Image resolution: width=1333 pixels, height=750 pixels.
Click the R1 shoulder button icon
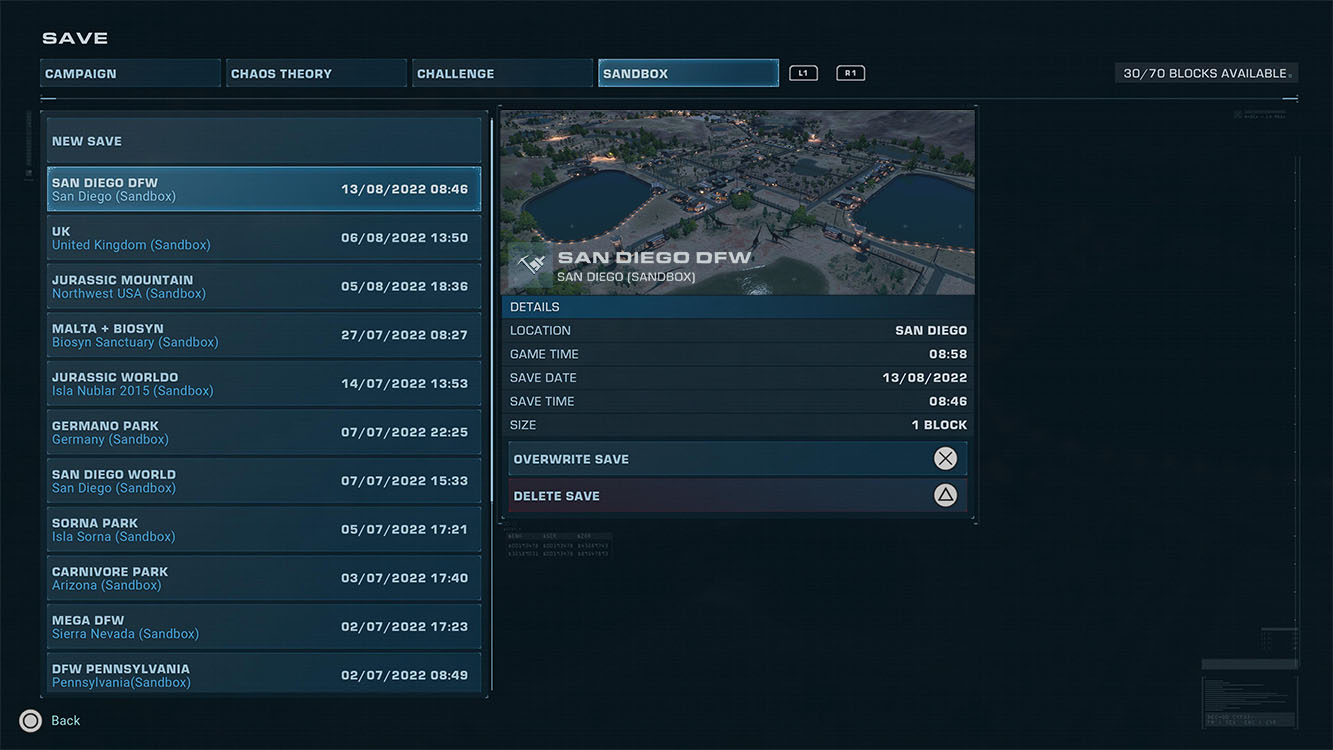tap(850, 73)
